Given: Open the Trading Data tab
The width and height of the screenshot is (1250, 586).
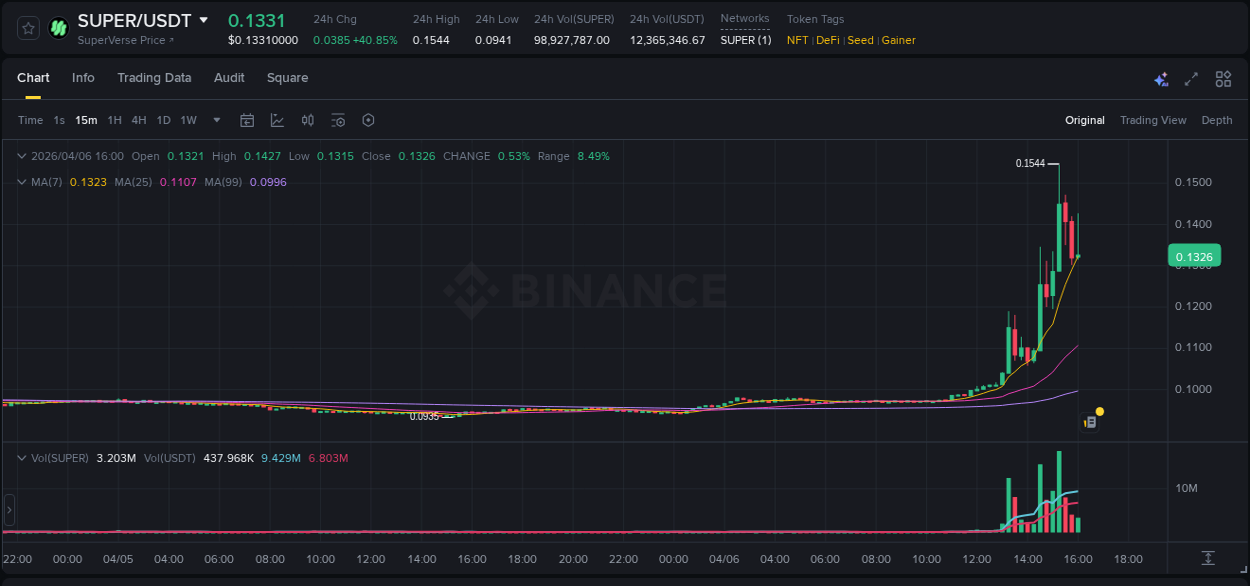Looking at the screenshot, I should click(154, 78).
